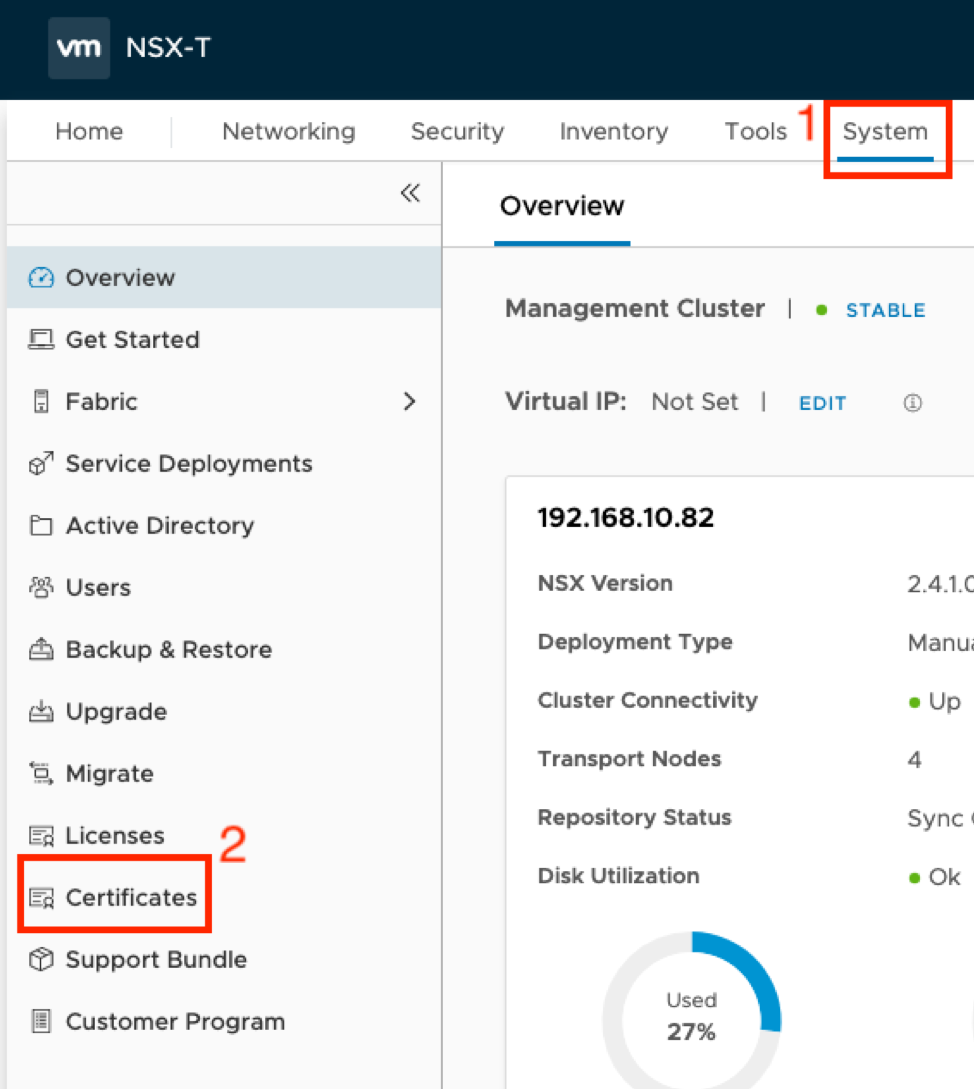Click the Certificates icon in sidebar
974x1089 pixels.
point(41,897)
